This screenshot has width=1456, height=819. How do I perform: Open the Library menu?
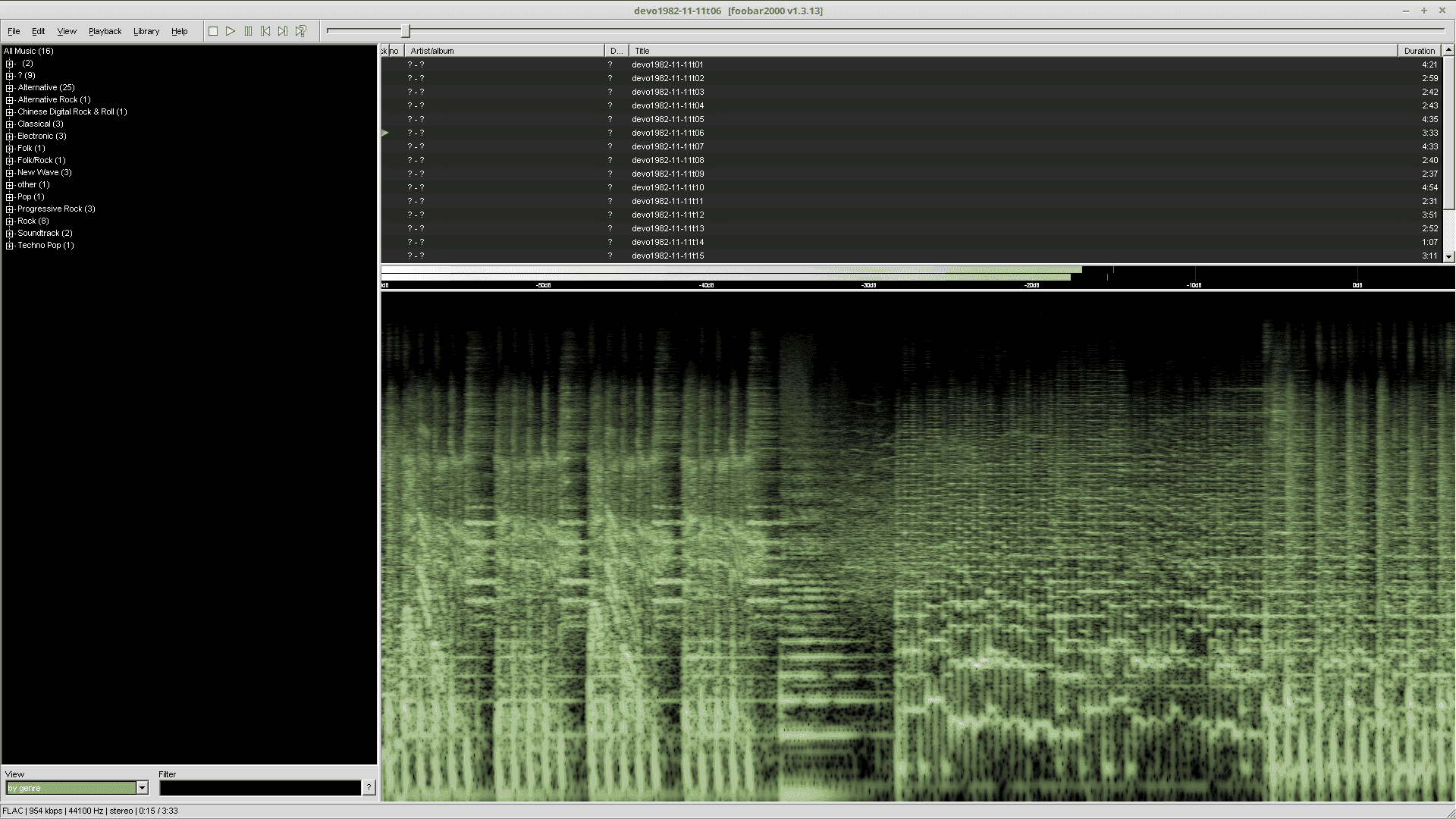(146, 31)
